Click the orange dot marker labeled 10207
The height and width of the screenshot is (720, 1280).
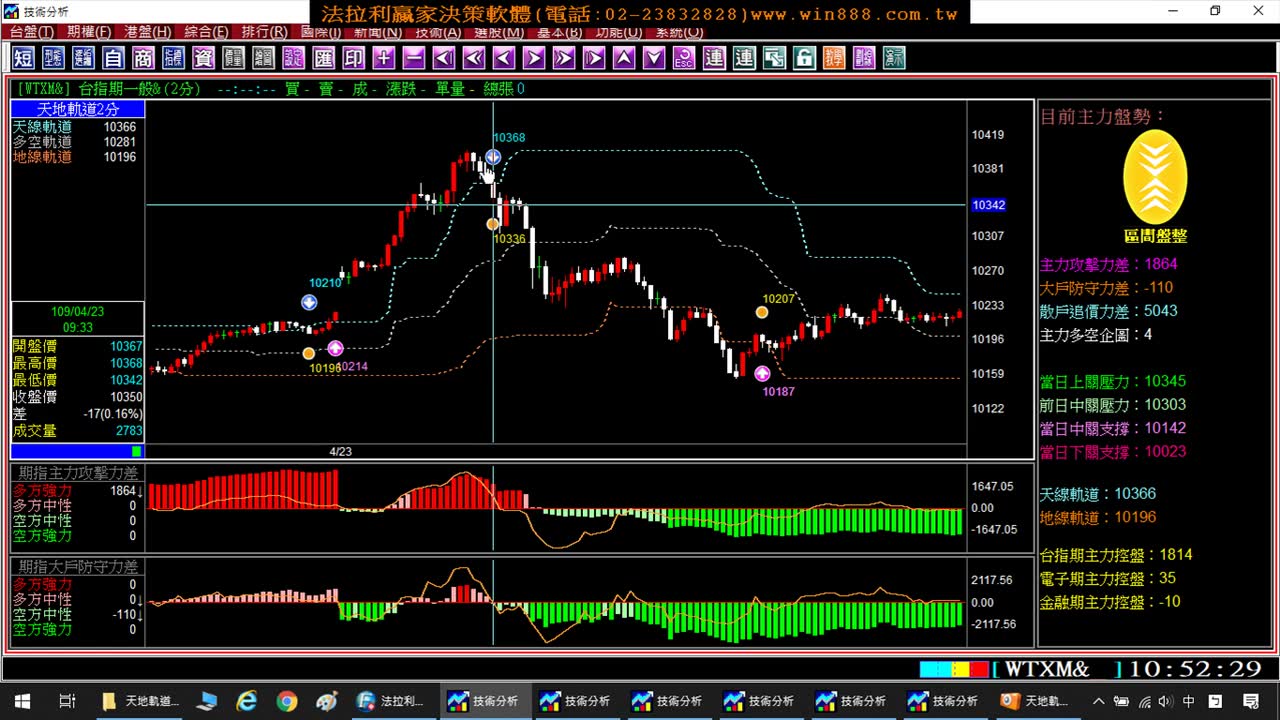click(762, 313)
